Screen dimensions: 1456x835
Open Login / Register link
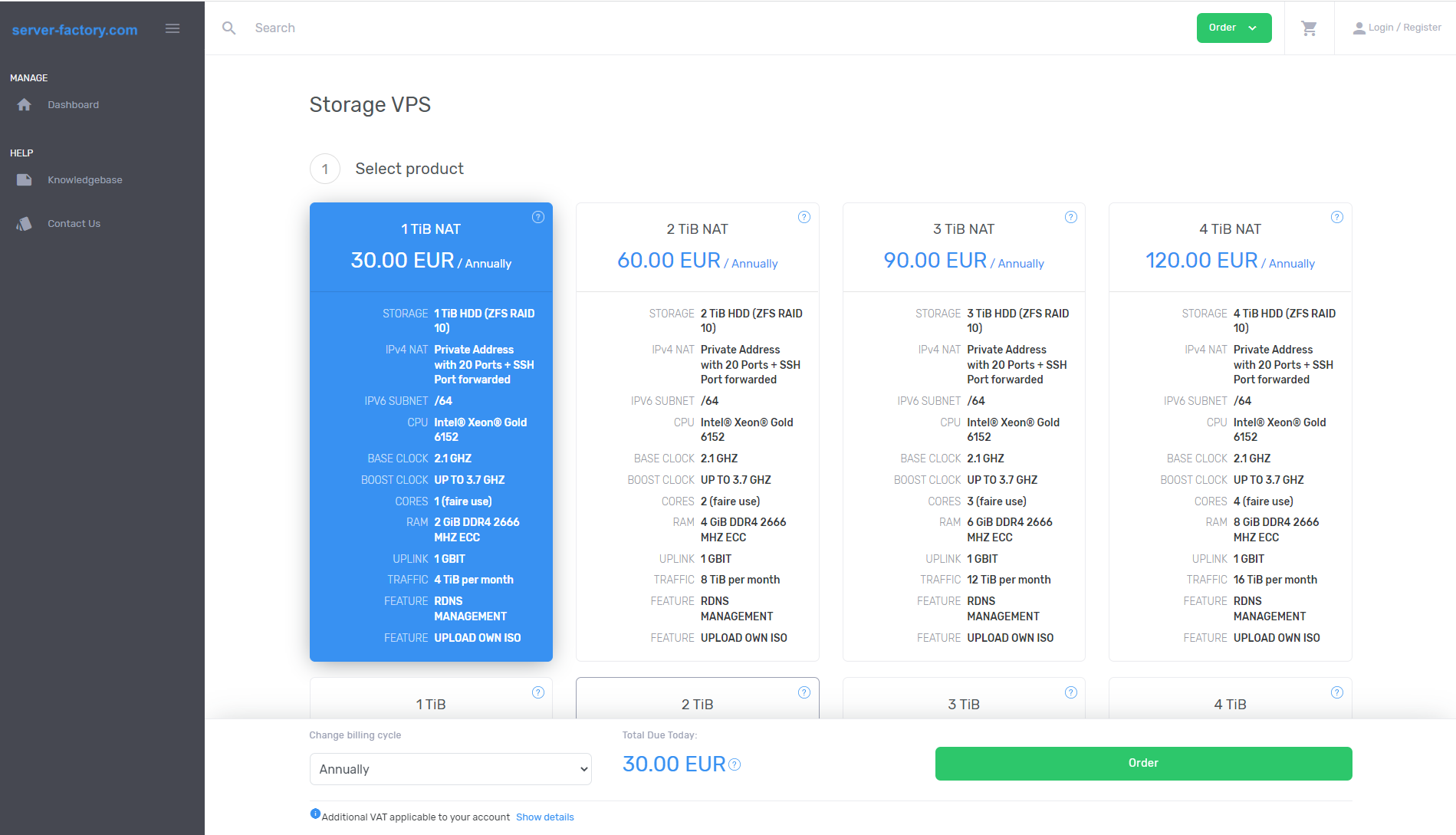(1396, 28)
